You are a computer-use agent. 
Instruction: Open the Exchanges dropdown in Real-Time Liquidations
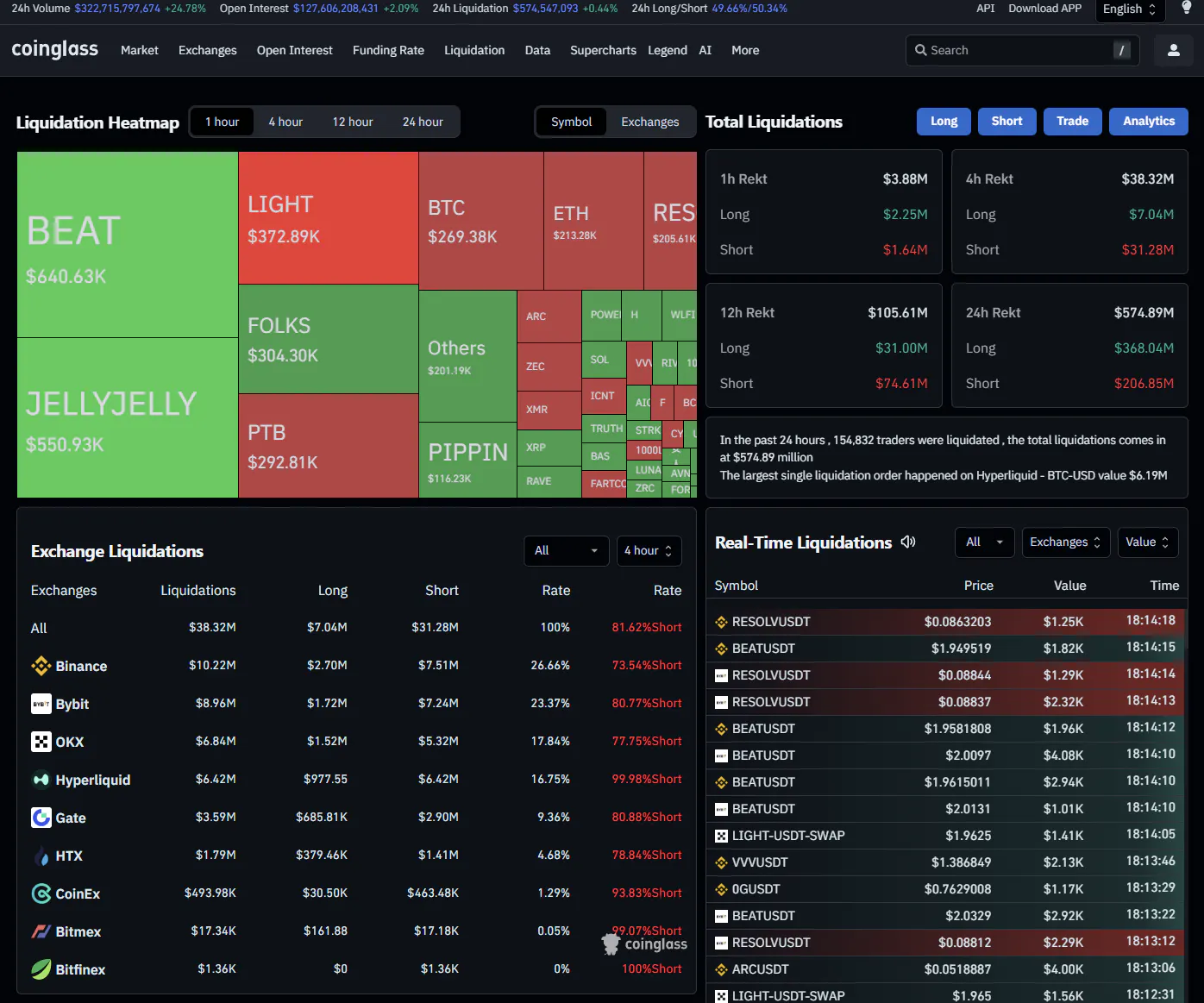point(1065,542)
